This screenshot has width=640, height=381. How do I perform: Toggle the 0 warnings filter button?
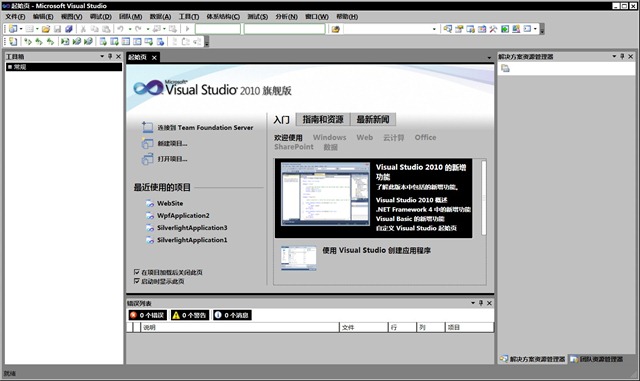[190, 315]
